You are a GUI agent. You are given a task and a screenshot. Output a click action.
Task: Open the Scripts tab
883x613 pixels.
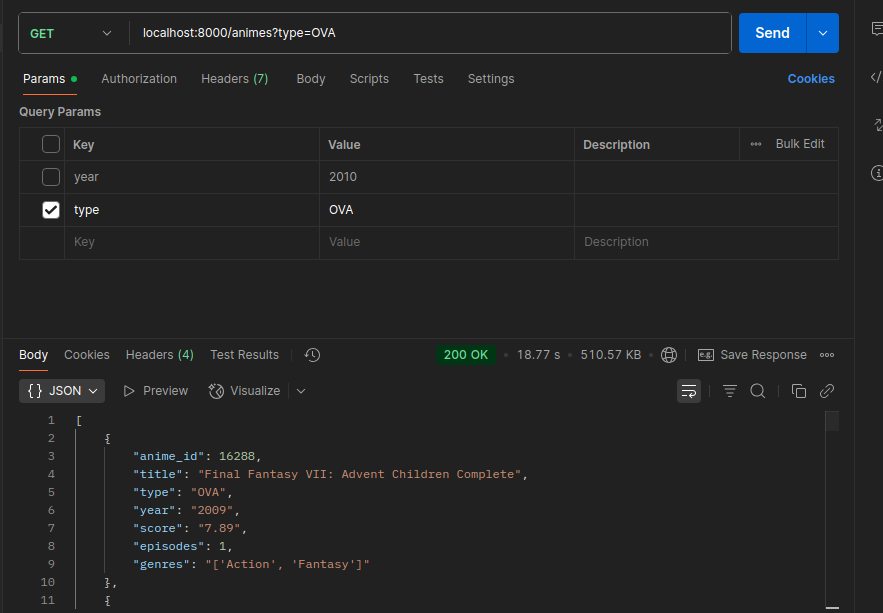point(369,79)
